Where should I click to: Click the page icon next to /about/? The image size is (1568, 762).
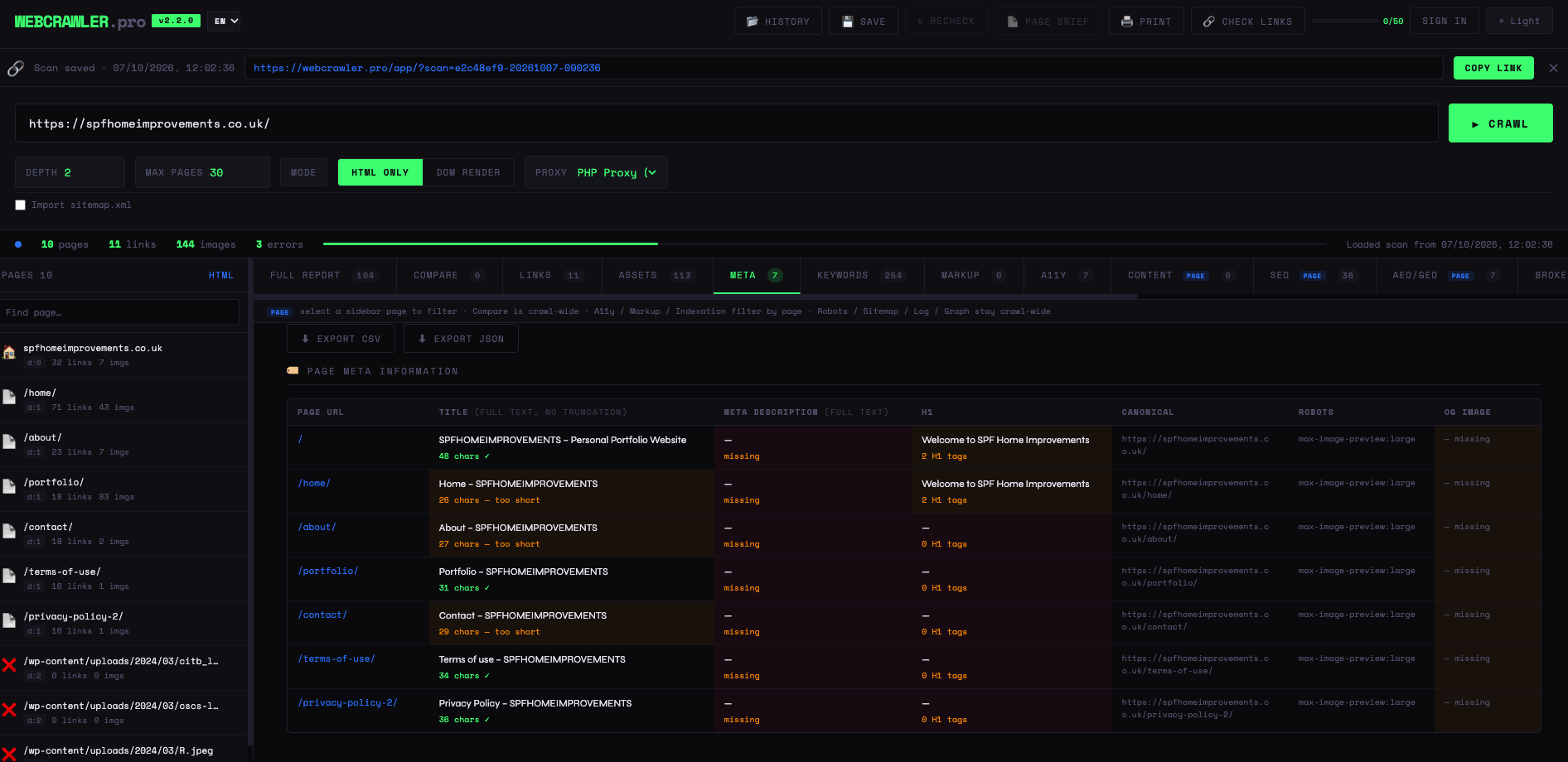tap(9, 441)
